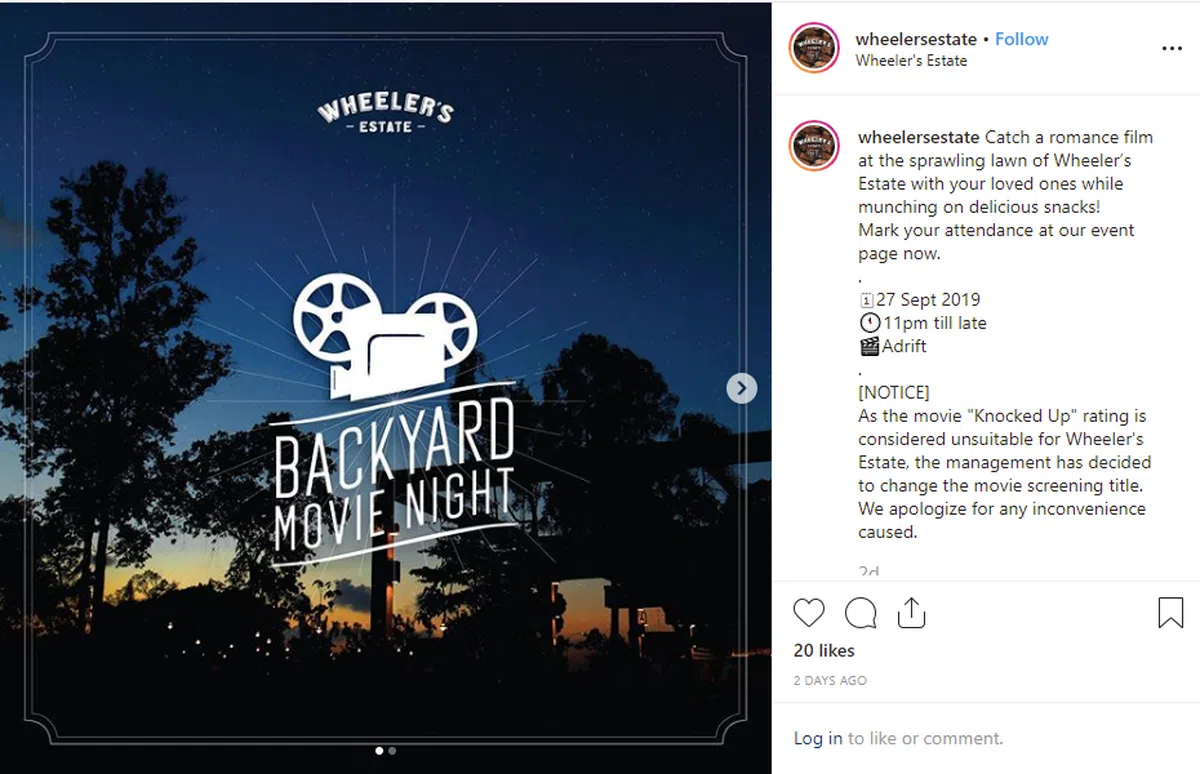View the 20 likes list
The height and width of the screenshot is (774, 1200).
[x=824, y=650]
